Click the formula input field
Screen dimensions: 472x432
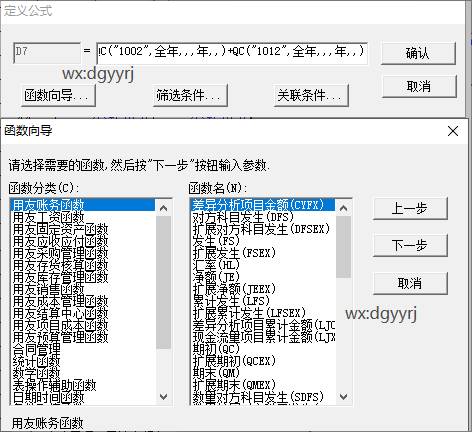click(x=232, y=53)
